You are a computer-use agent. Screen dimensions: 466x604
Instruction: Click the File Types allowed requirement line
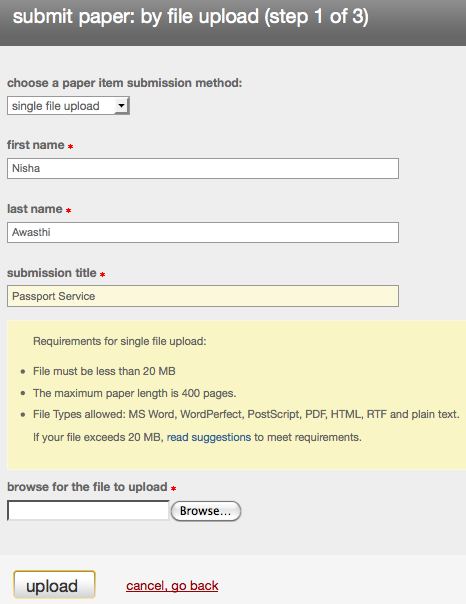pyautogui.click(x=246, y=414)
